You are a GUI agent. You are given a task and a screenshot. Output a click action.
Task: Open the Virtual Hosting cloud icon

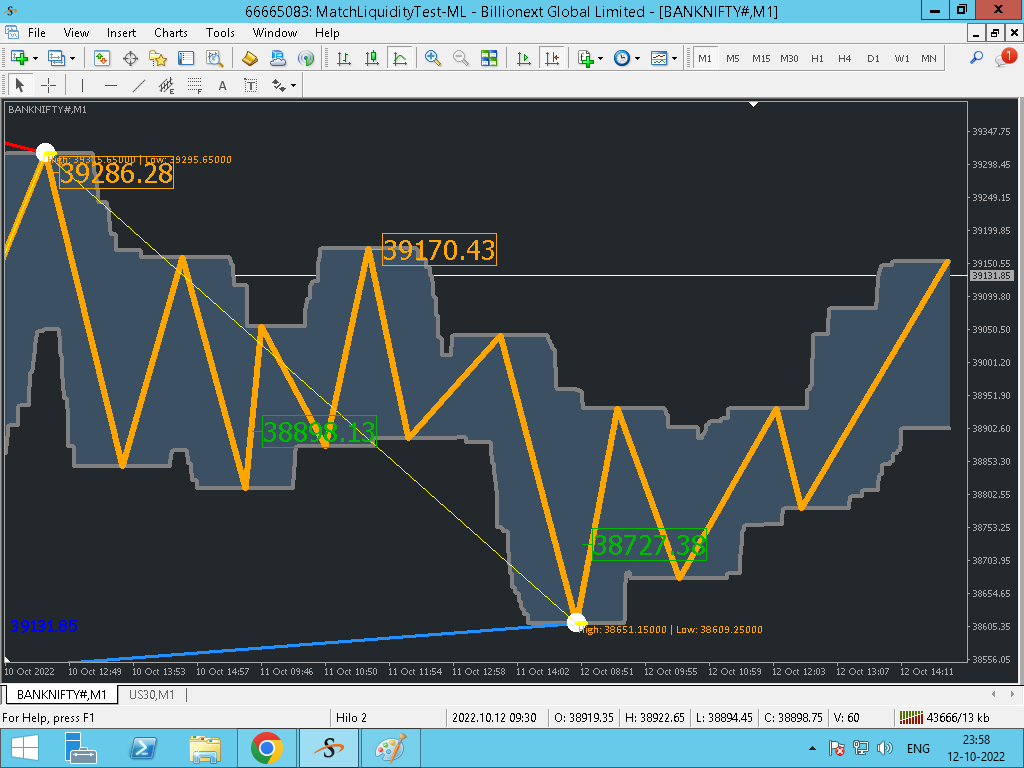[x=278, y=58]
